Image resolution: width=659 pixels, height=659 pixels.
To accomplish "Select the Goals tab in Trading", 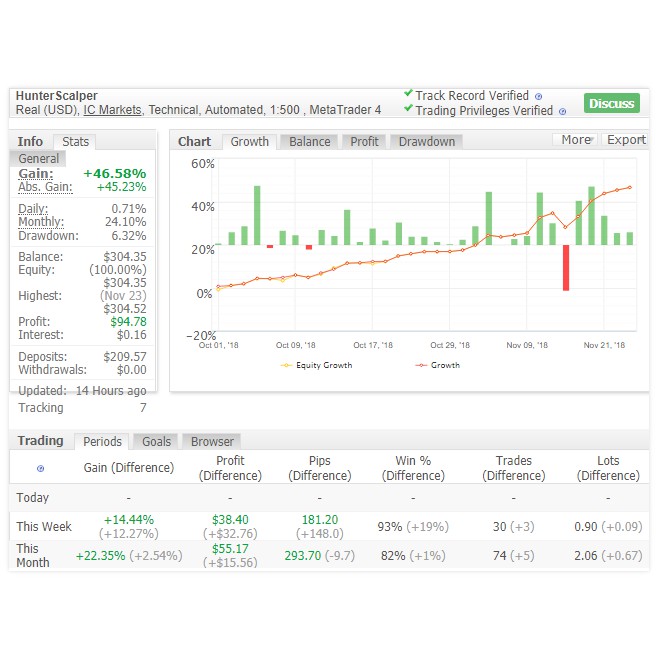I will point(156,441).
